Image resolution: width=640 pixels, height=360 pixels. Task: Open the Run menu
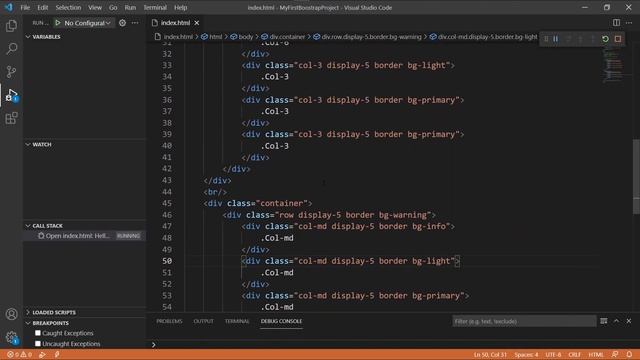(130, 7)
